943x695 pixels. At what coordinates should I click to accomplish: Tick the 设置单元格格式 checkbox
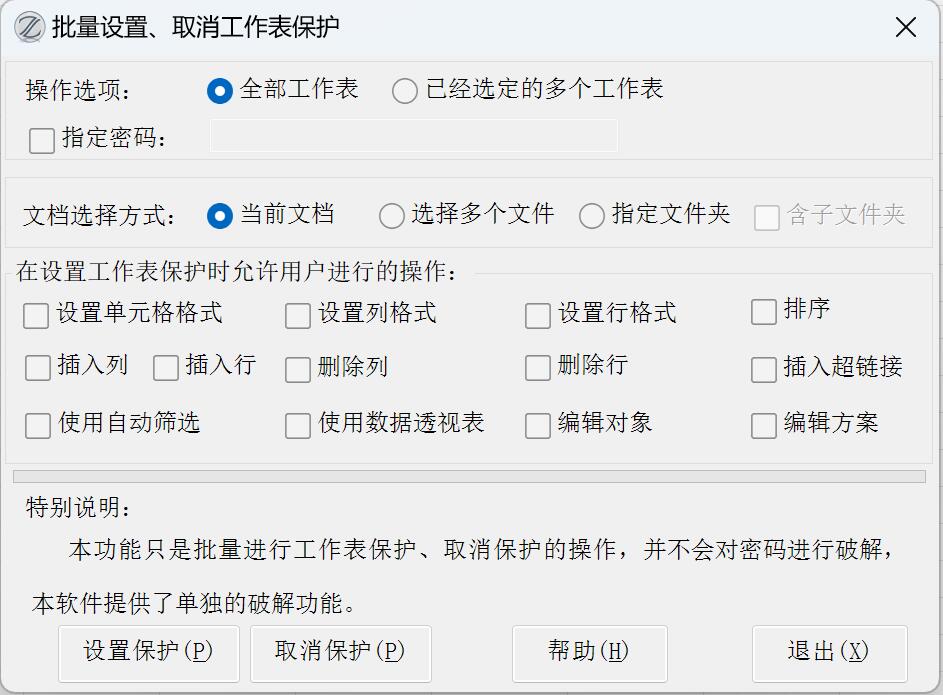(37, 316)
